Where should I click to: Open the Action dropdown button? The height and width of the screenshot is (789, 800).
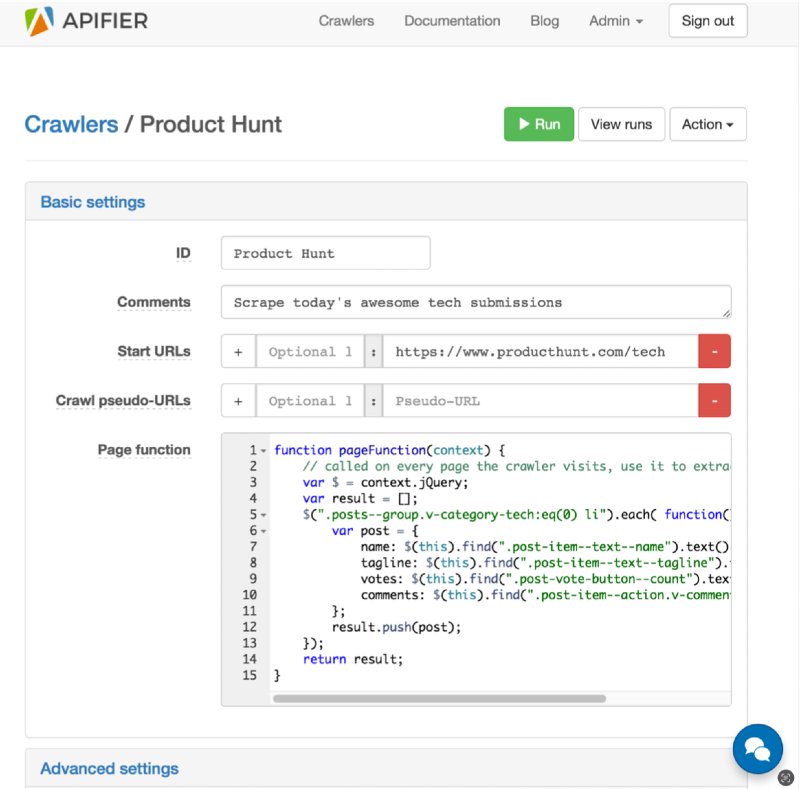click(x=708, y=124)
